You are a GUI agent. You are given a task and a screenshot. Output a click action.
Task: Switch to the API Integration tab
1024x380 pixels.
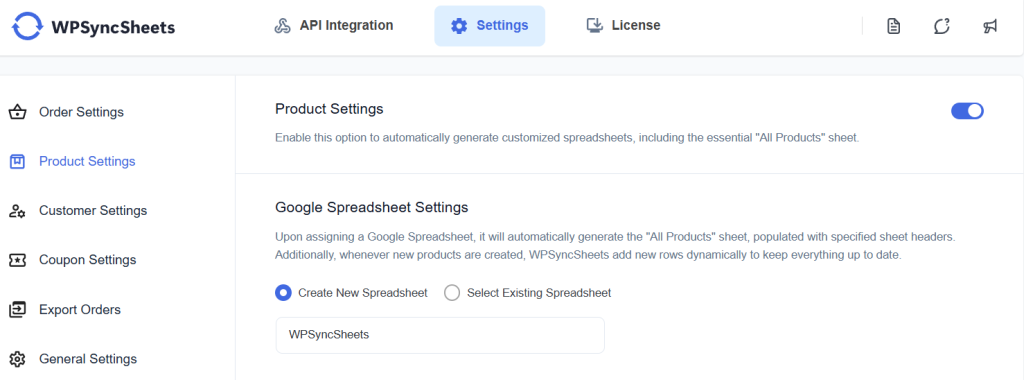coord(334,26)
